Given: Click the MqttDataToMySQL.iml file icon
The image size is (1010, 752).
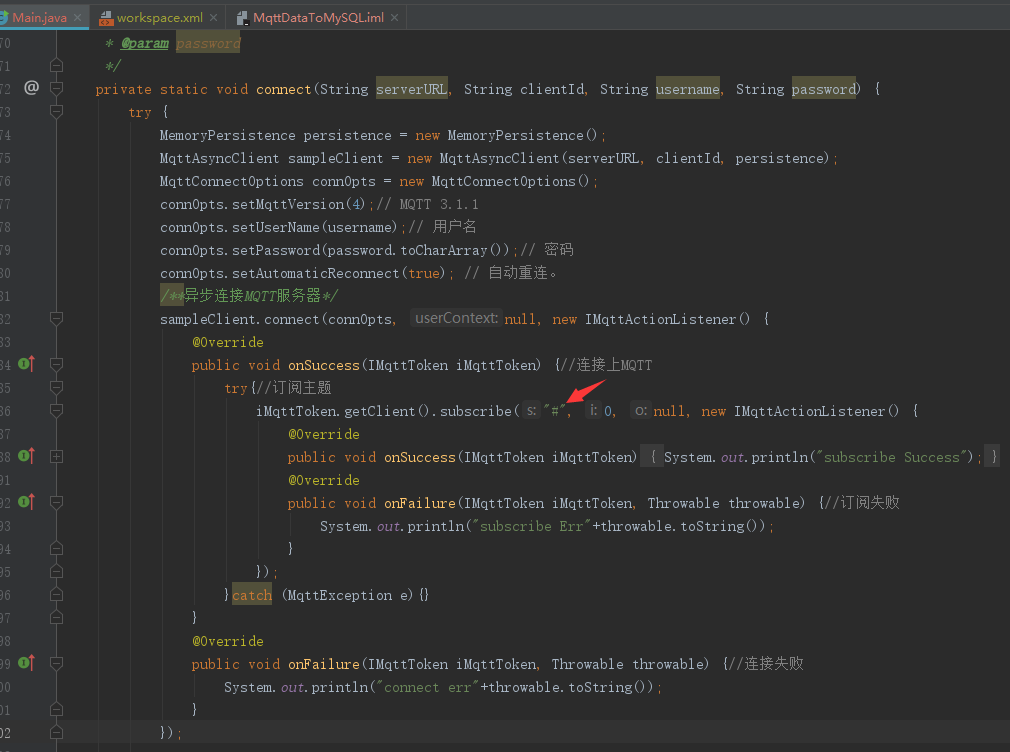Looking at the screenshot, I should [x=242, y=18].
